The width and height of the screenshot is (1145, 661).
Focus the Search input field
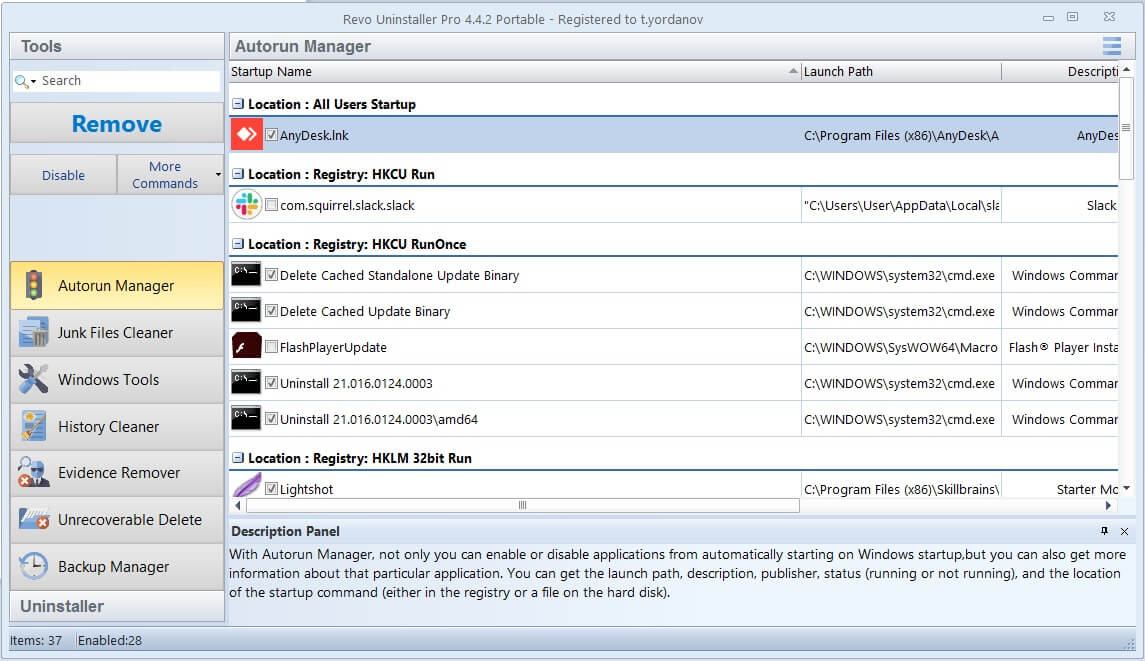tap(128, 81)
